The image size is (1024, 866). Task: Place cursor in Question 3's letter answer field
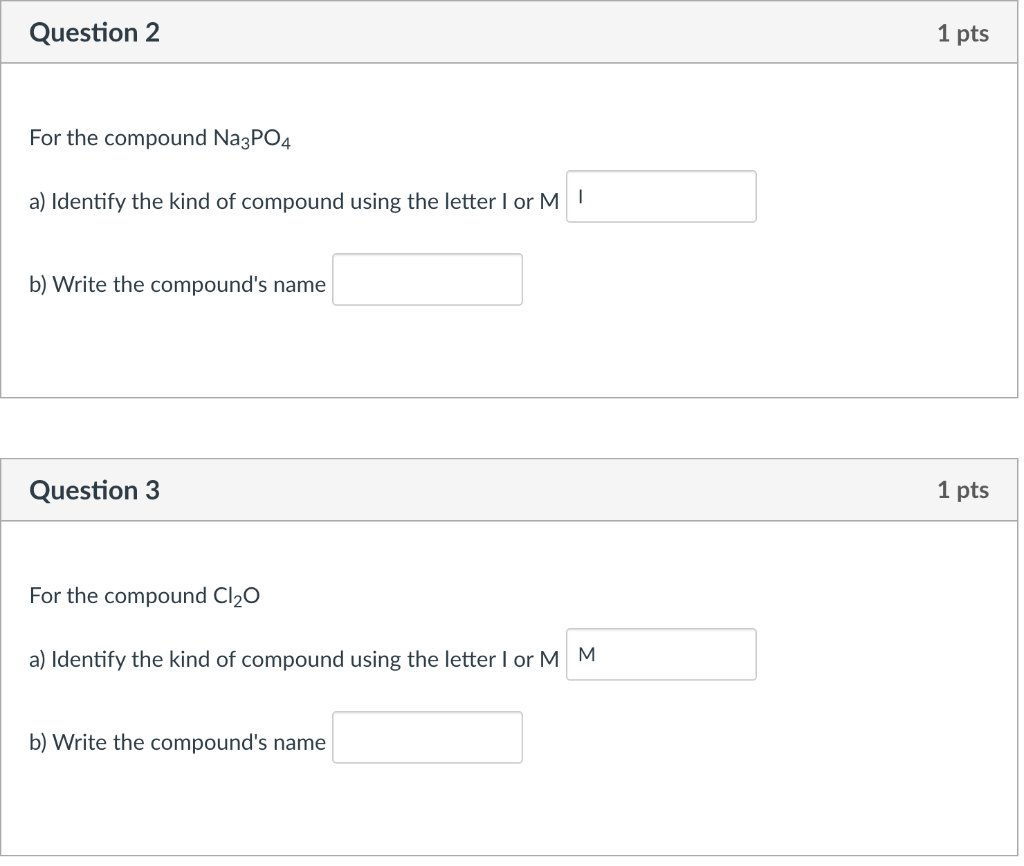tap(660, 654)
